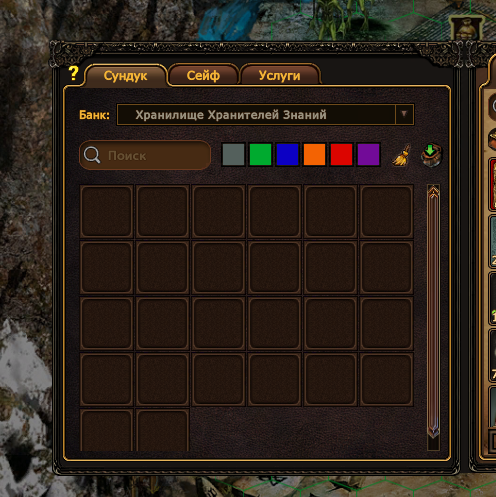
Task: Click the yellow question mark help icon
Action: [73, 73]
